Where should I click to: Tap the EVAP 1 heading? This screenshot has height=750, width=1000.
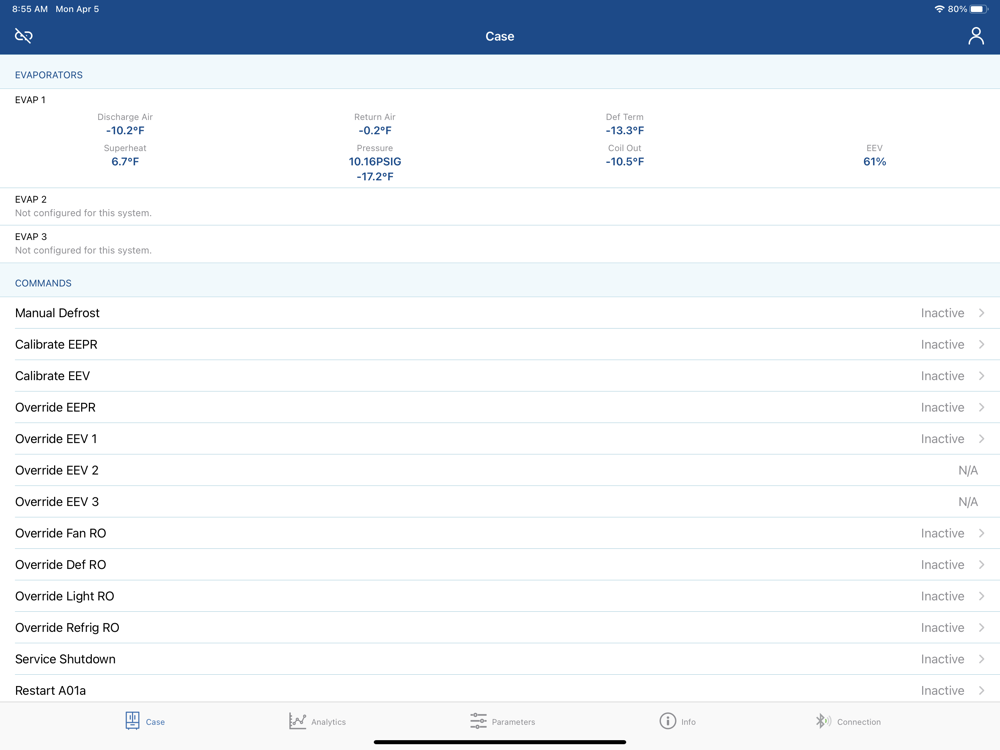[30, 100]
